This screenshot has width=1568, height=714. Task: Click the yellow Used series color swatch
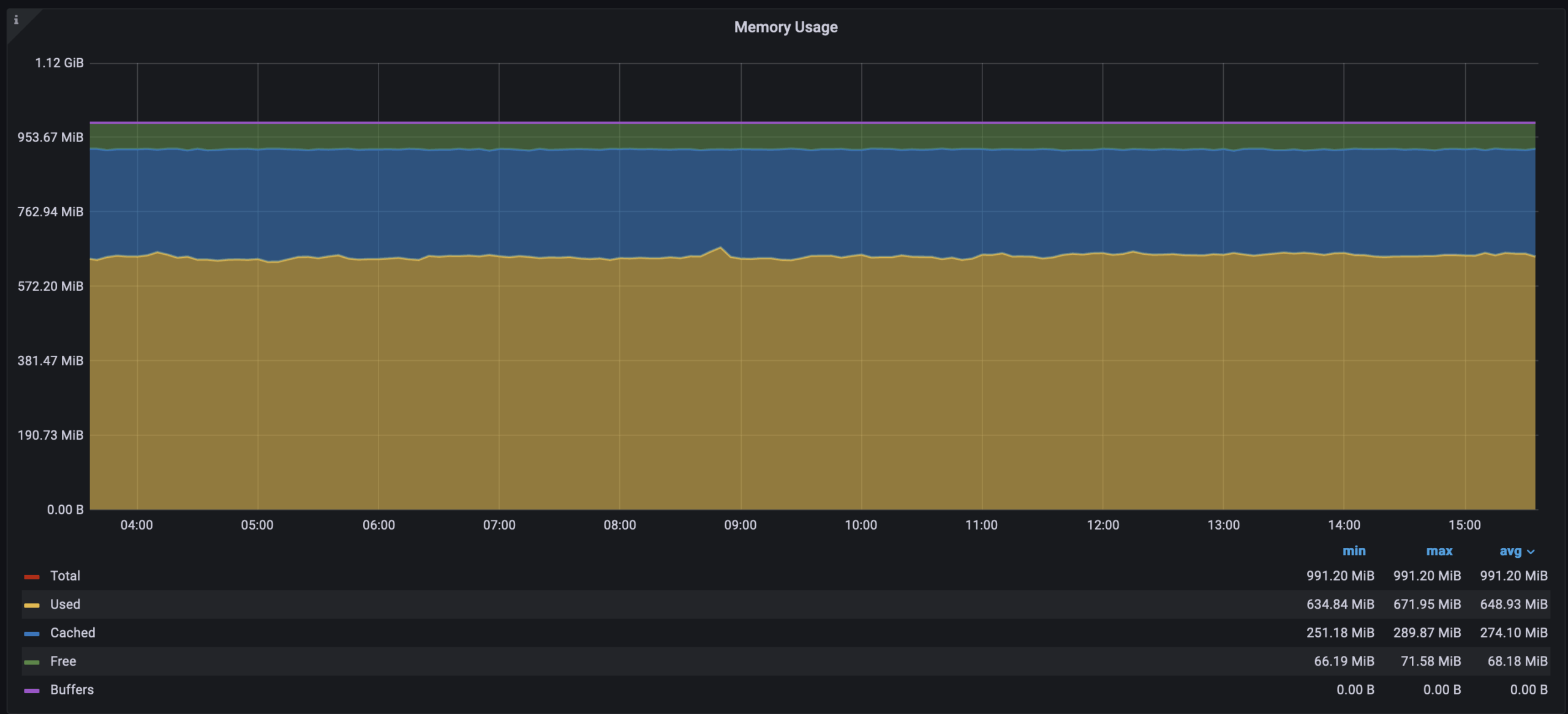[x=32, y=605]
